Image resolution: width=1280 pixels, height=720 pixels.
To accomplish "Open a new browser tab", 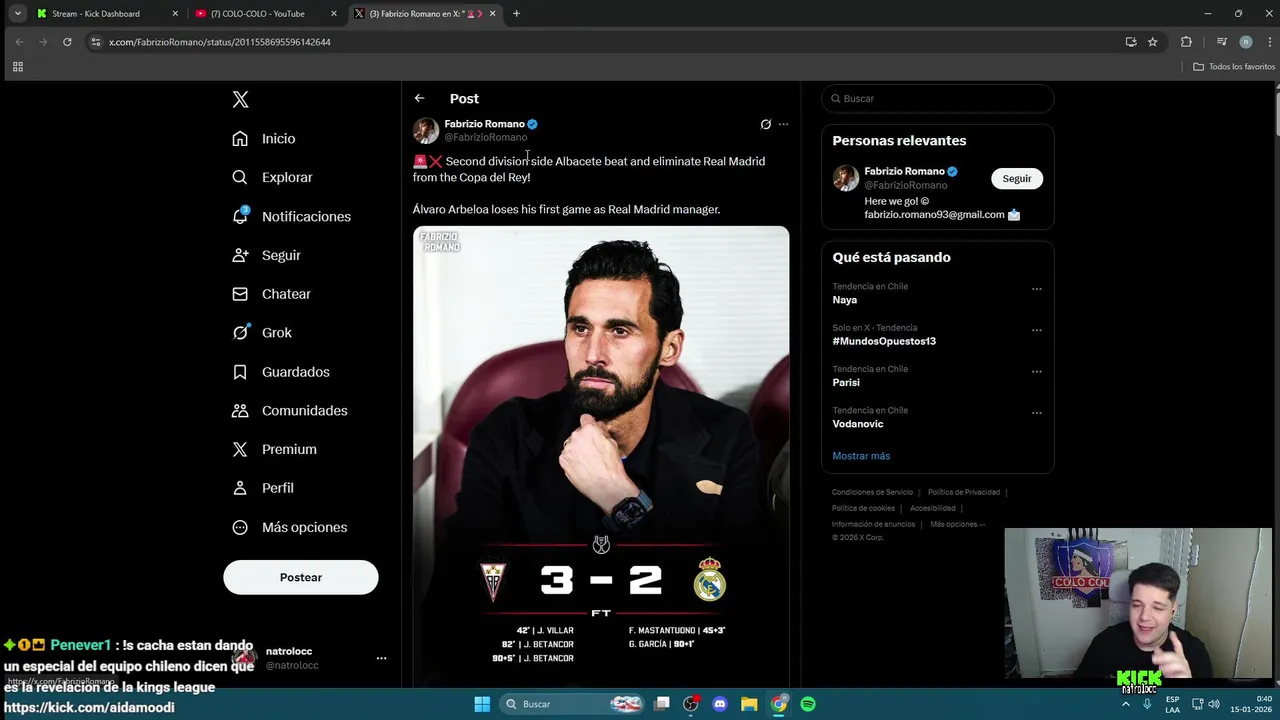I will (x=516, y=14).
